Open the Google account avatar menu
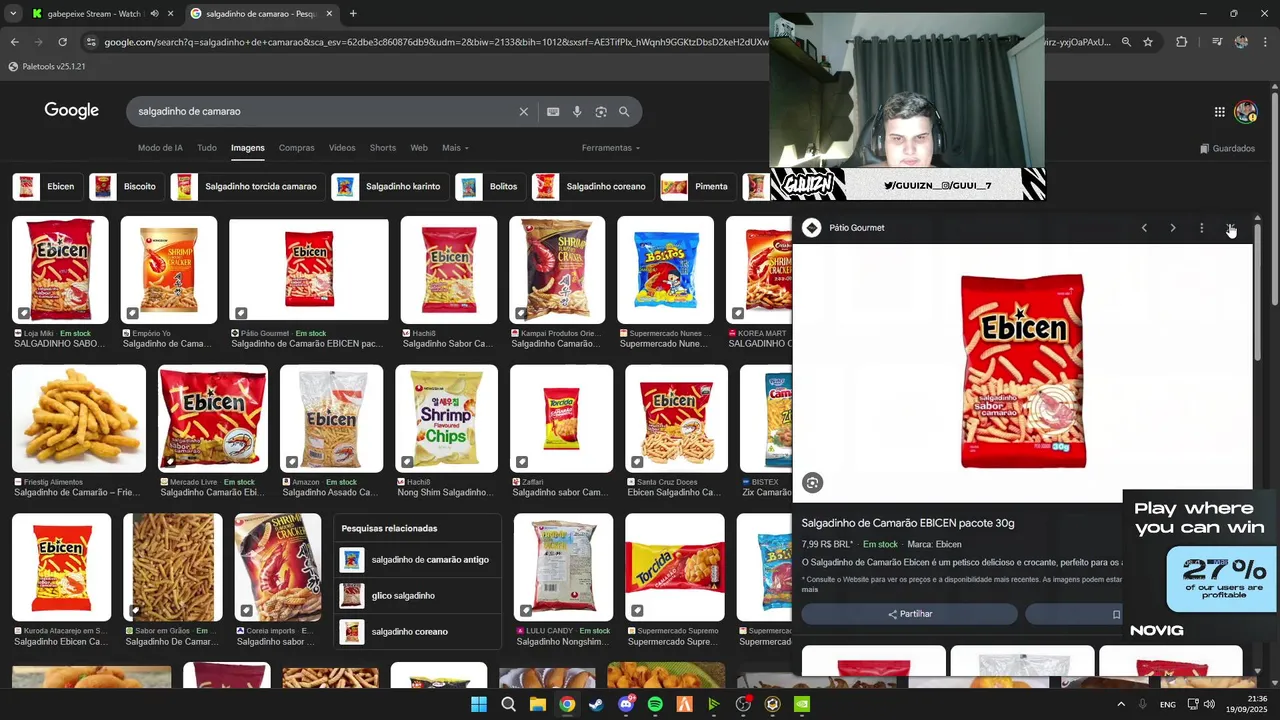This screenshot has height=720, width=1280. tap(1245, 112)
